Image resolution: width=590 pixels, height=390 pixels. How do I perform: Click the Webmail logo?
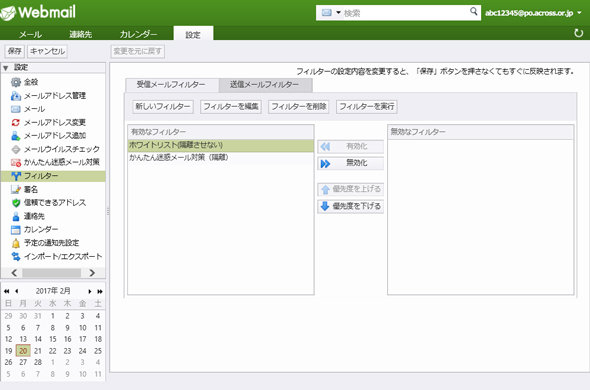click(x=38, y=12)
